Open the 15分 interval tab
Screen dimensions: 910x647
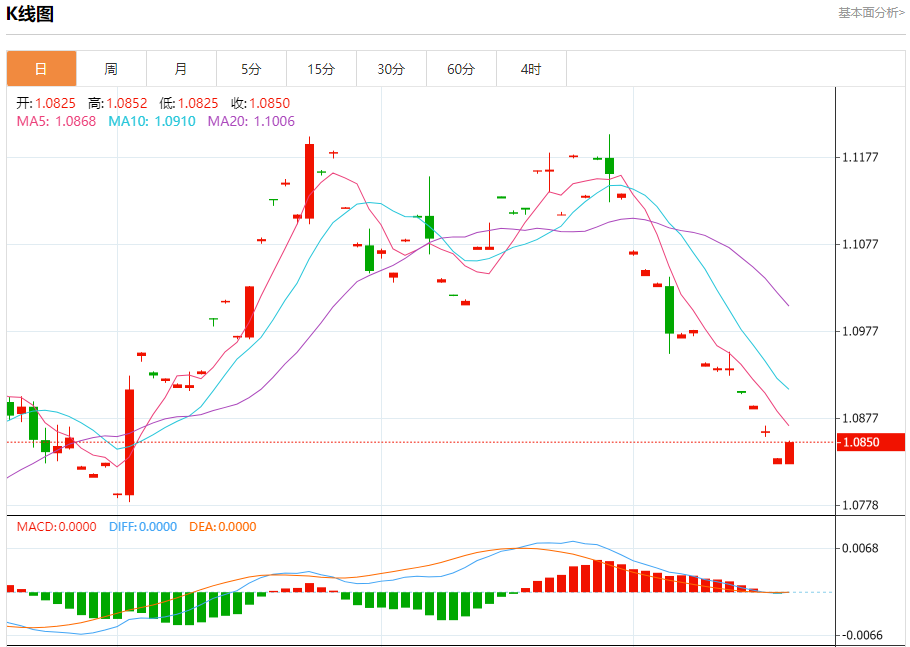[x=321, y=69]
